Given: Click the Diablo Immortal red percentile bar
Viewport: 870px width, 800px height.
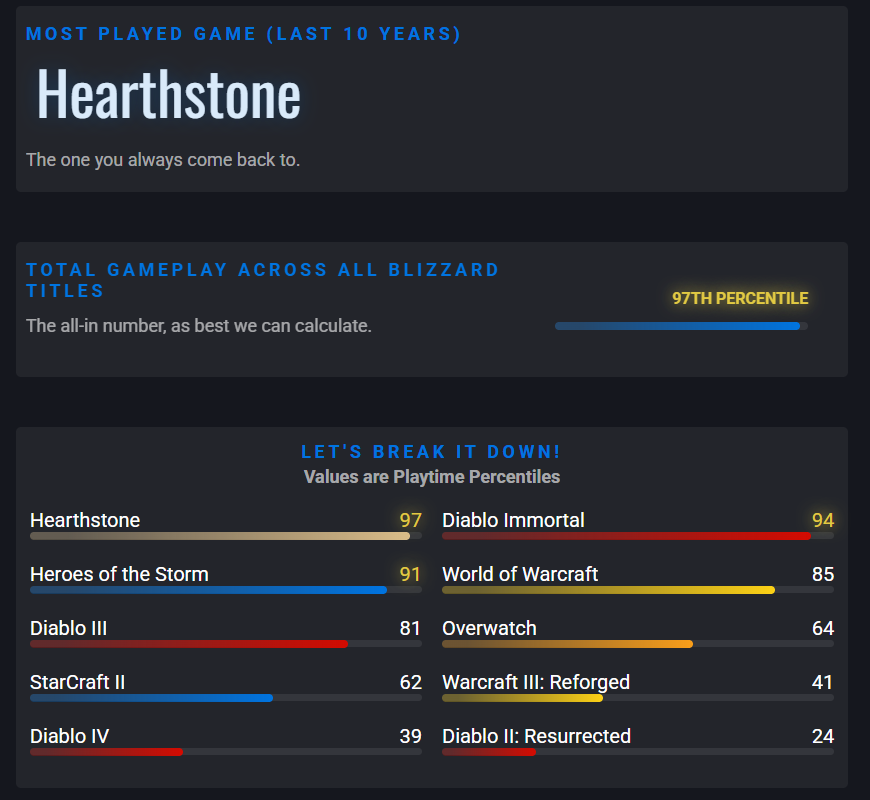Looking at the screenshot, I should tap(638, 536).
